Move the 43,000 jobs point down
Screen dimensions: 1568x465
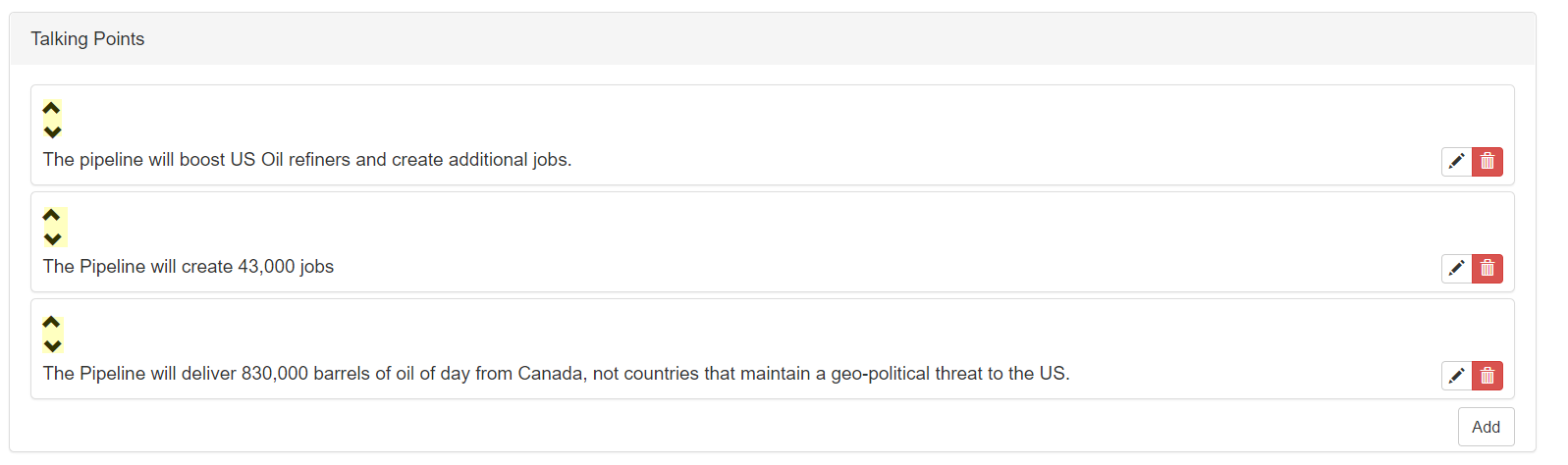[x=52, y=238]
